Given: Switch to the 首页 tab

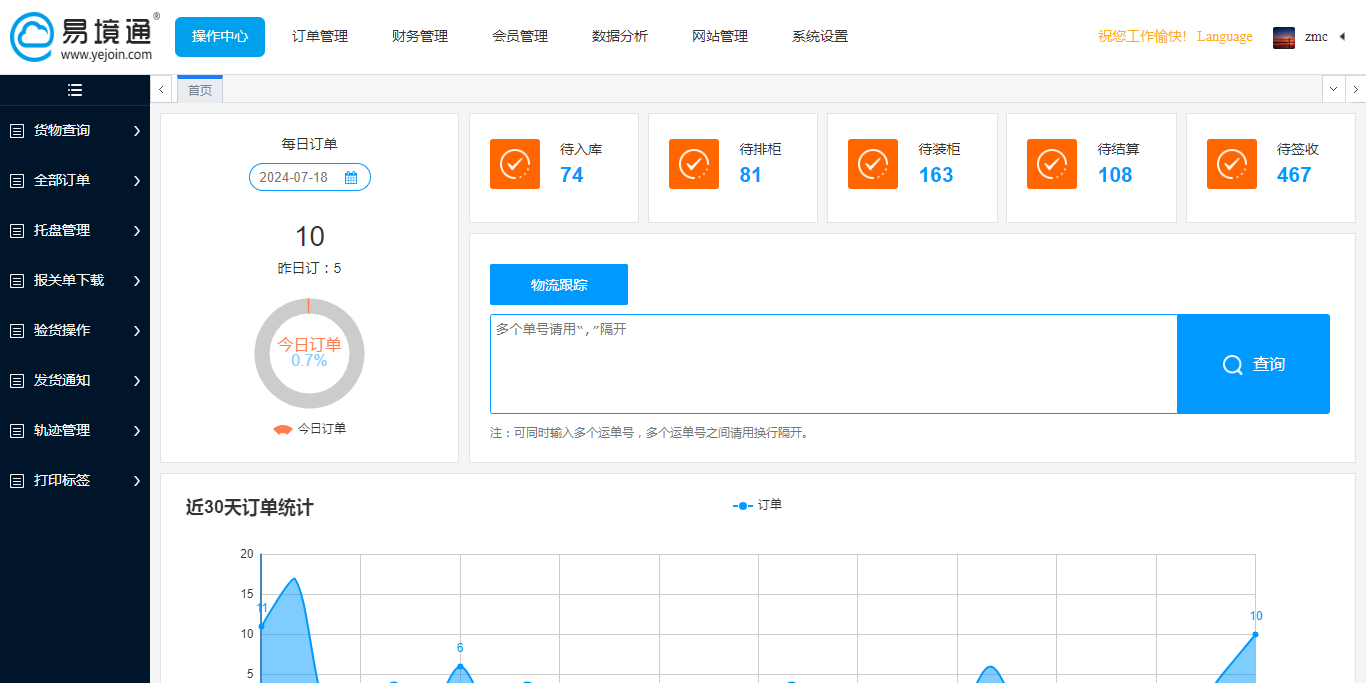Looking at the screenshot, I should [200, 90].
